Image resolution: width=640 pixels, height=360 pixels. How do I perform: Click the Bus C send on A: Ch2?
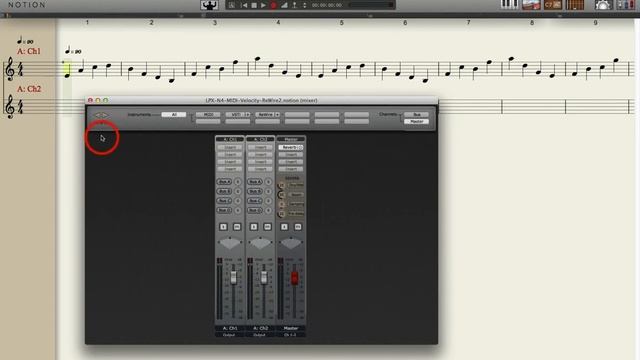pos(255,201)
